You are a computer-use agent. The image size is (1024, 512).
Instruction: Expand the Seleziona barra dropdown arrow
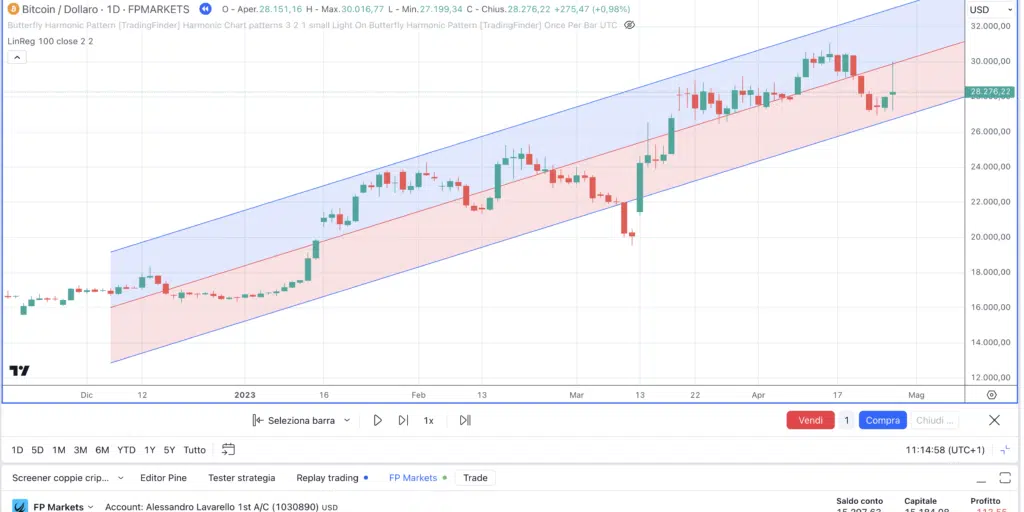tap(347, 421)
